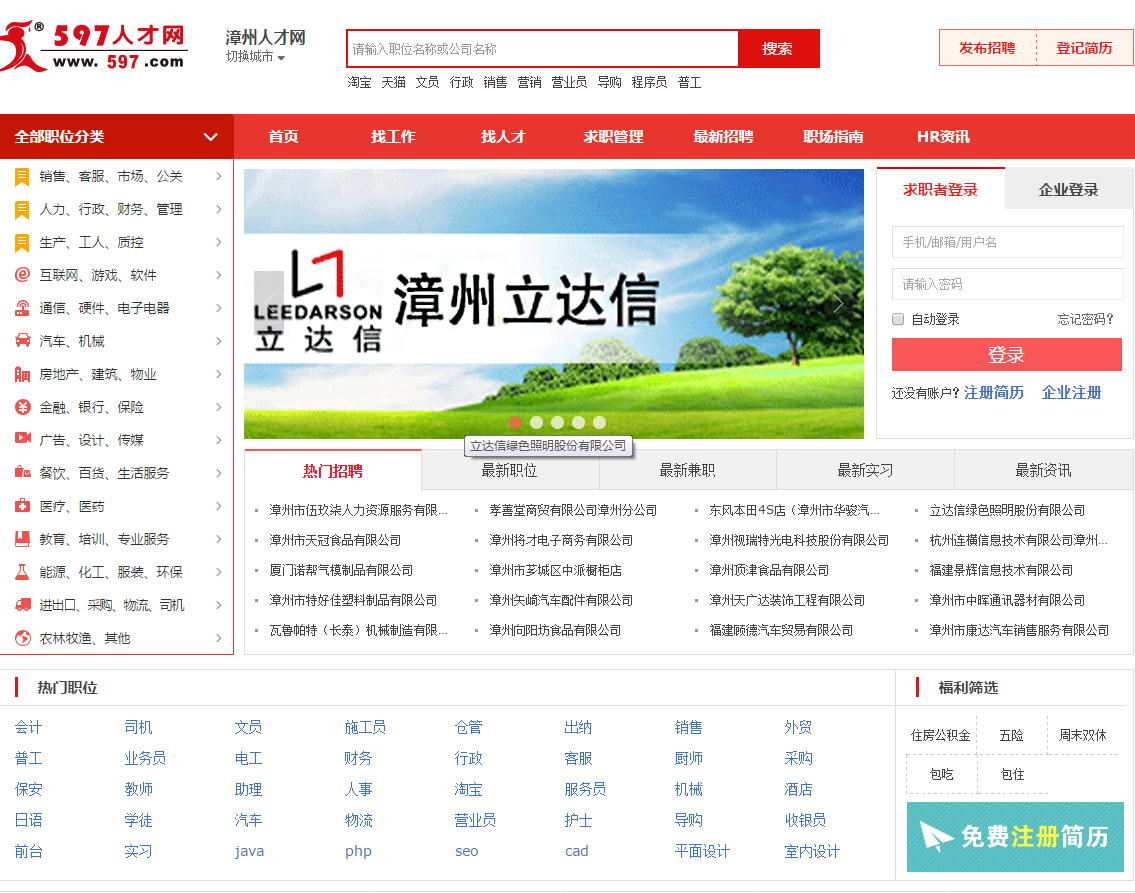Open the 企业注册 link
This screenshot has width=1135, height=893.
click(x=1071, y=392)
